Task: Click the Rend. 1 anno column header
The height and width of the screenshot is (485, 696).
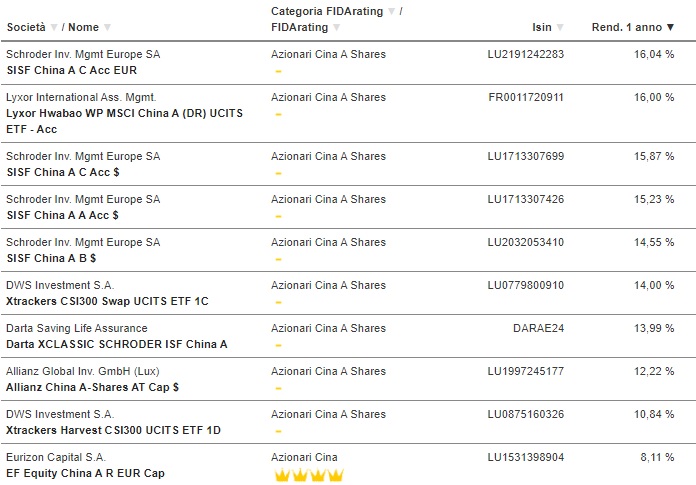Action: click(627, 28)
